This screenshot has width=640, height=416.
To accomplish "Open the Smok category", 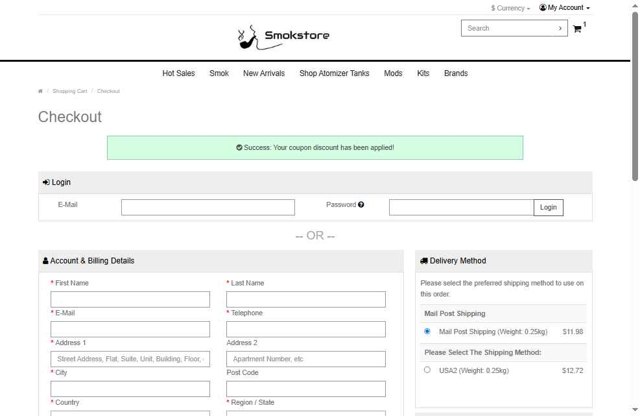I will [219, 73].
